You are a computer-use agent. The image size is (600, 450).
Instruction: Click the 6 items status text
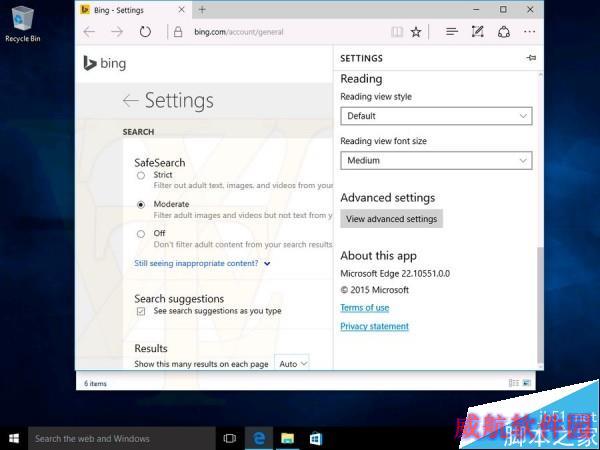coord(95,383)
